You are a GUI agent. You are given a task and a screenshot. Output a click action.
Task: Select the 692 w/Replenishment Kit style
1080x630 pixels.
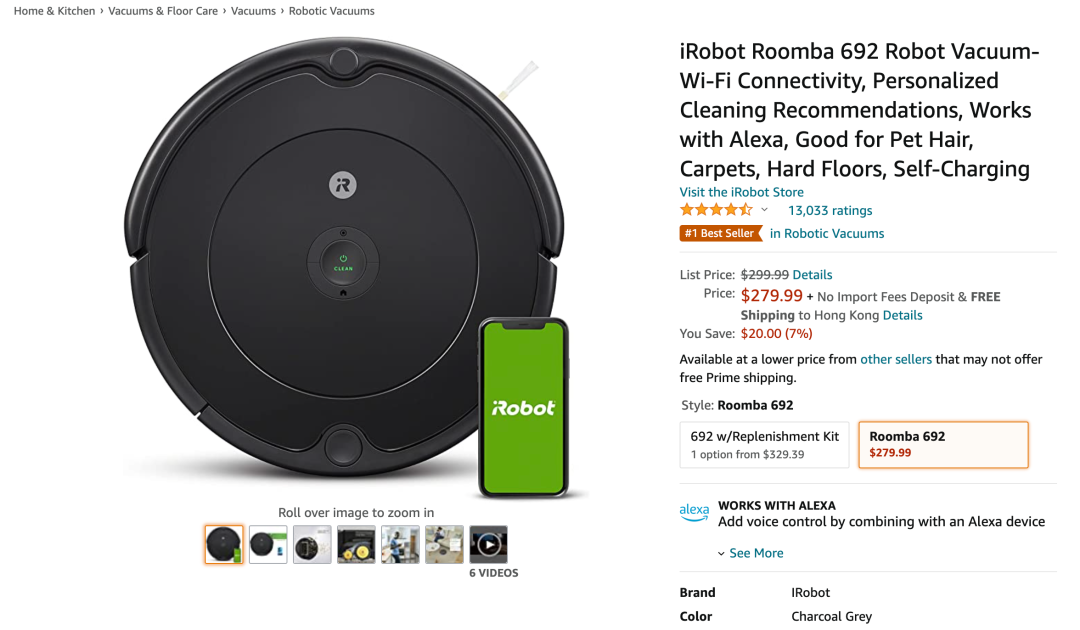pyautogui.click(x=765, y=445)
